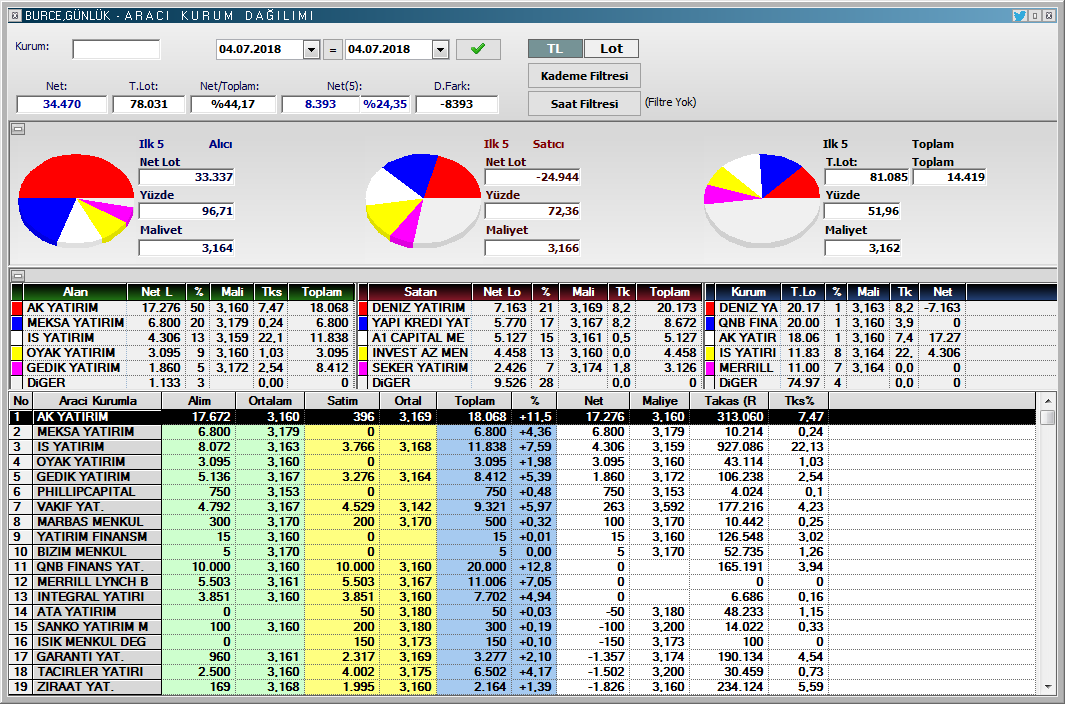Sort main table by Tks% header
This screenshot has height=704, width=1065.
point(800,401)
